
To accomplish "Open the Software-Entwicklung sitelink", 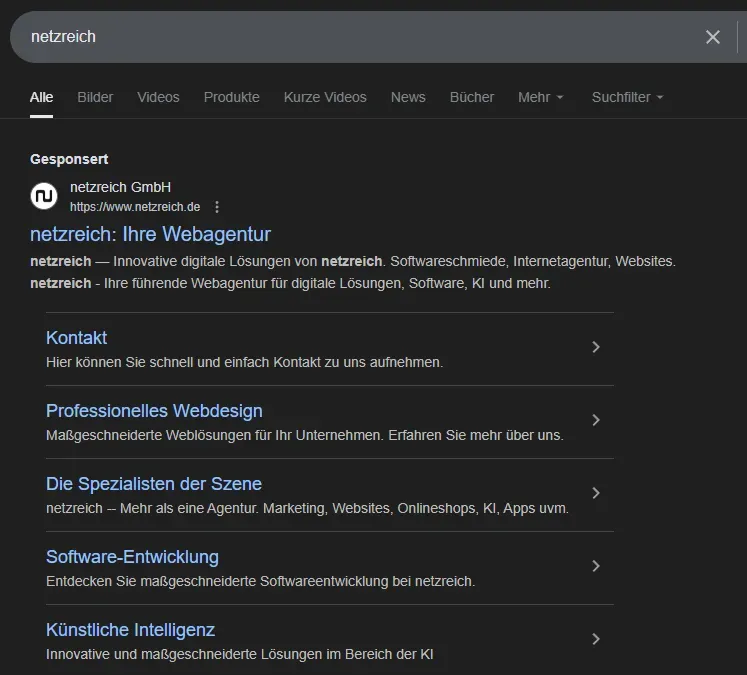I will [132, 557].
